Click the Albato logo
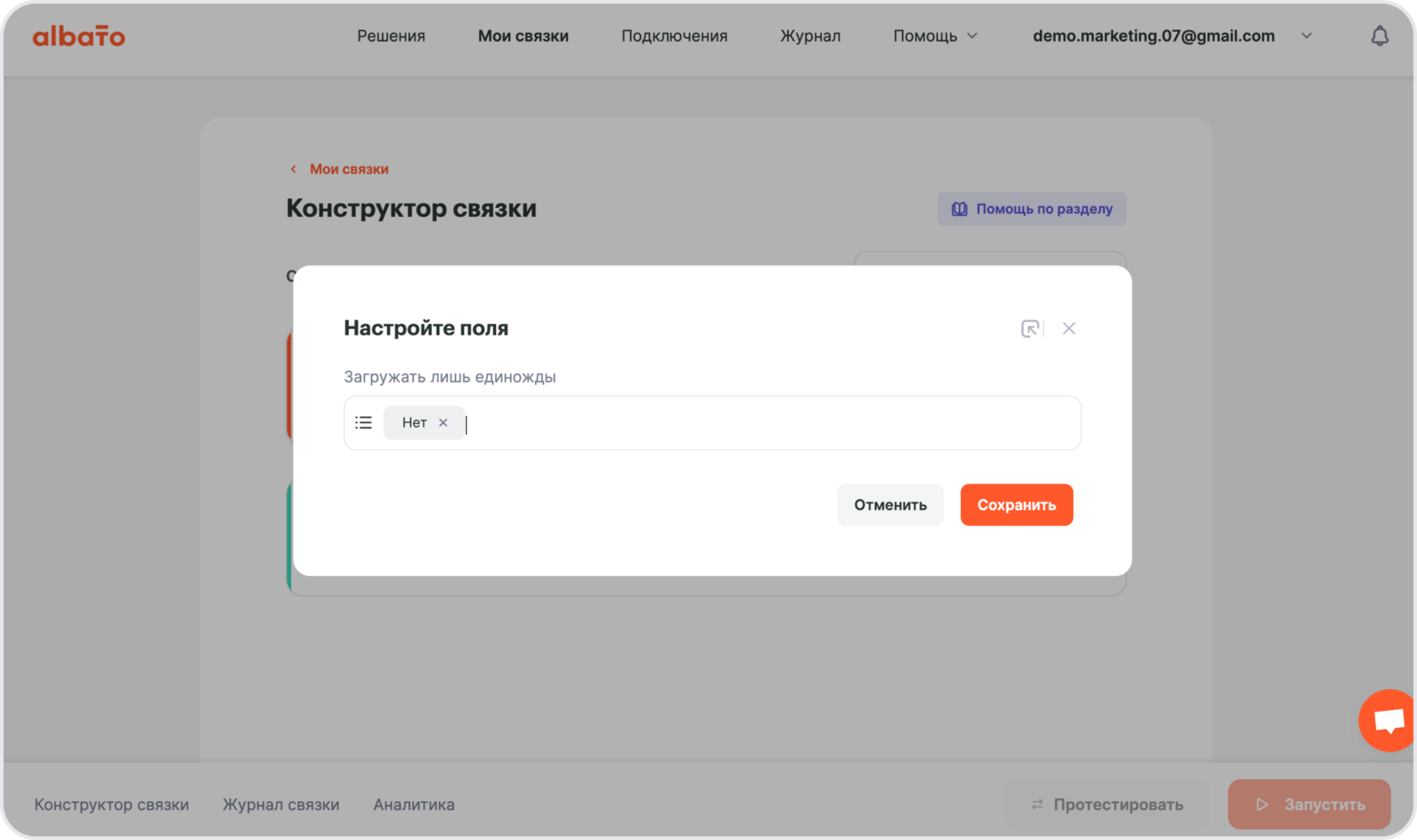The image size is (1417, 840). (79, 36)
